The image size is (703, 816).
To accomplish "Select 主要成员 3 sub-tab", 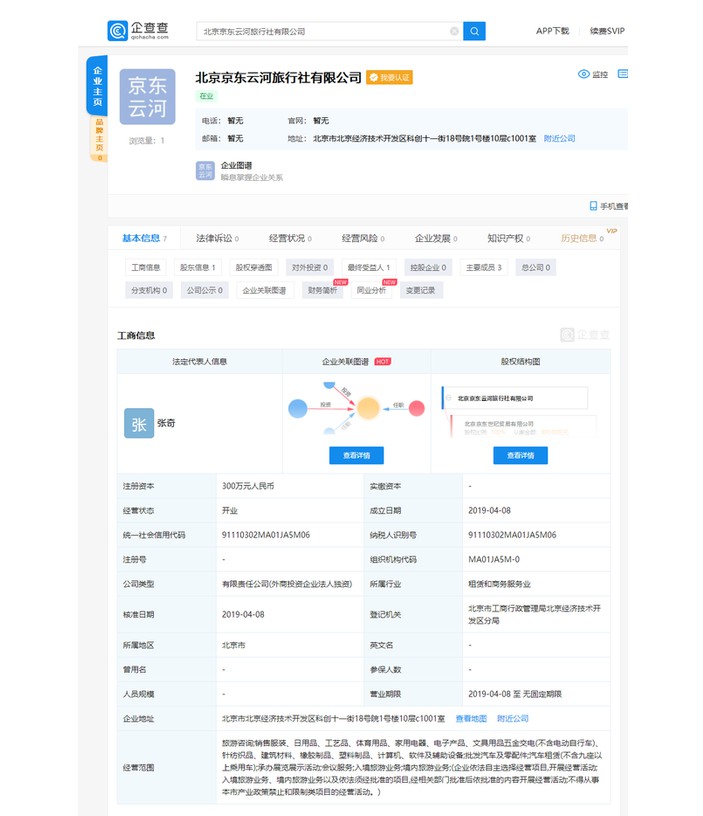I will pyautogui.click(x=483, y=267).
